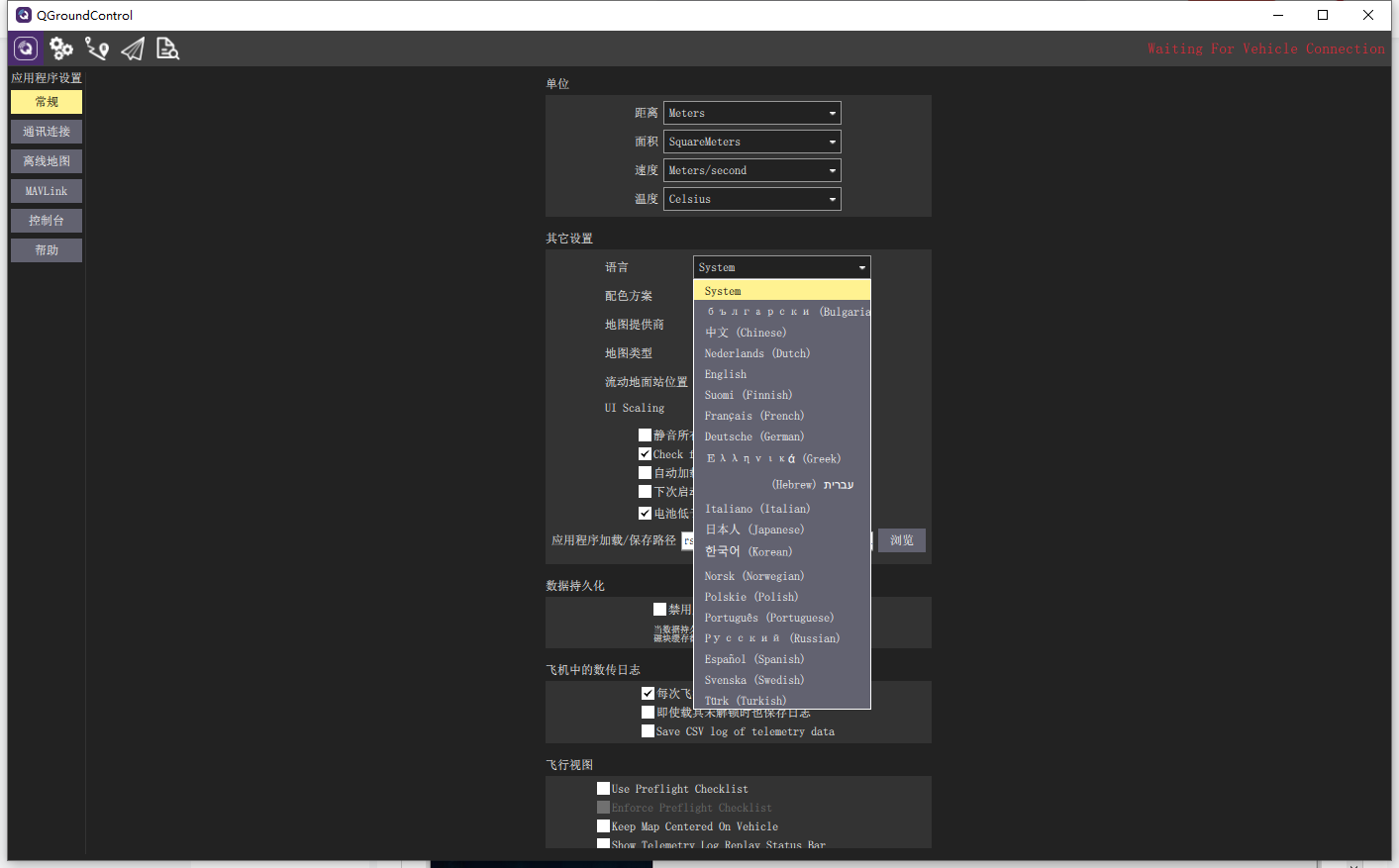Image resolution: width=1399 pixels, height=868 pixels.
Task: Maximize the QGroundControl window
Action: click(x=1323, y=15)
